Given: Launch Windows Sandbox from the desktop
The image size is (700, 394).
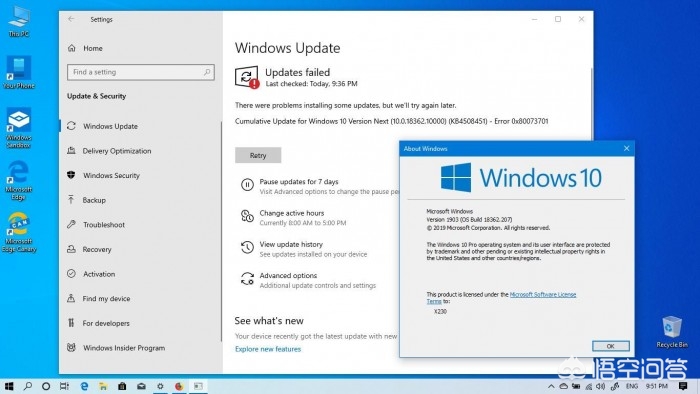Looking at the screenshot, I should pos(18,128).
